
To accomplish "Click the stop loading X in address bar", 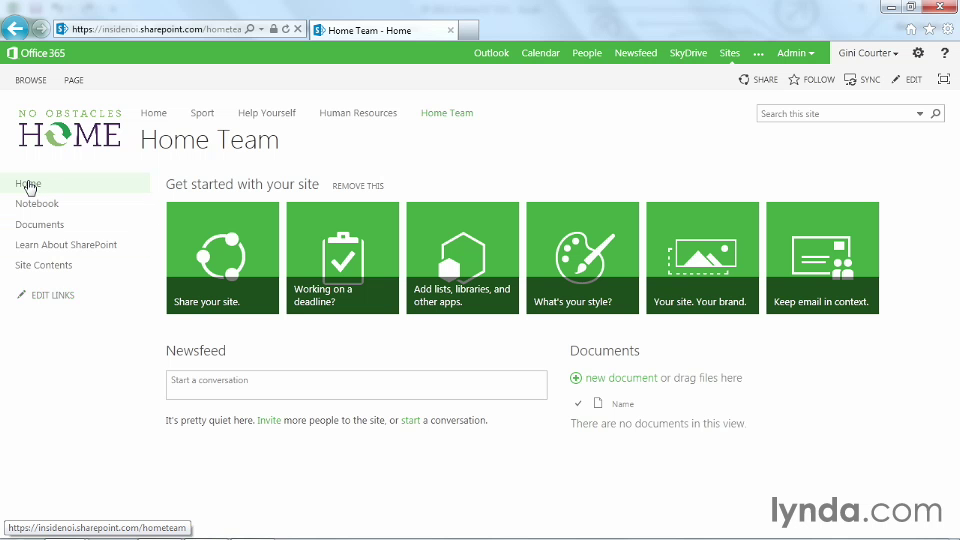I will pos(298,29).
